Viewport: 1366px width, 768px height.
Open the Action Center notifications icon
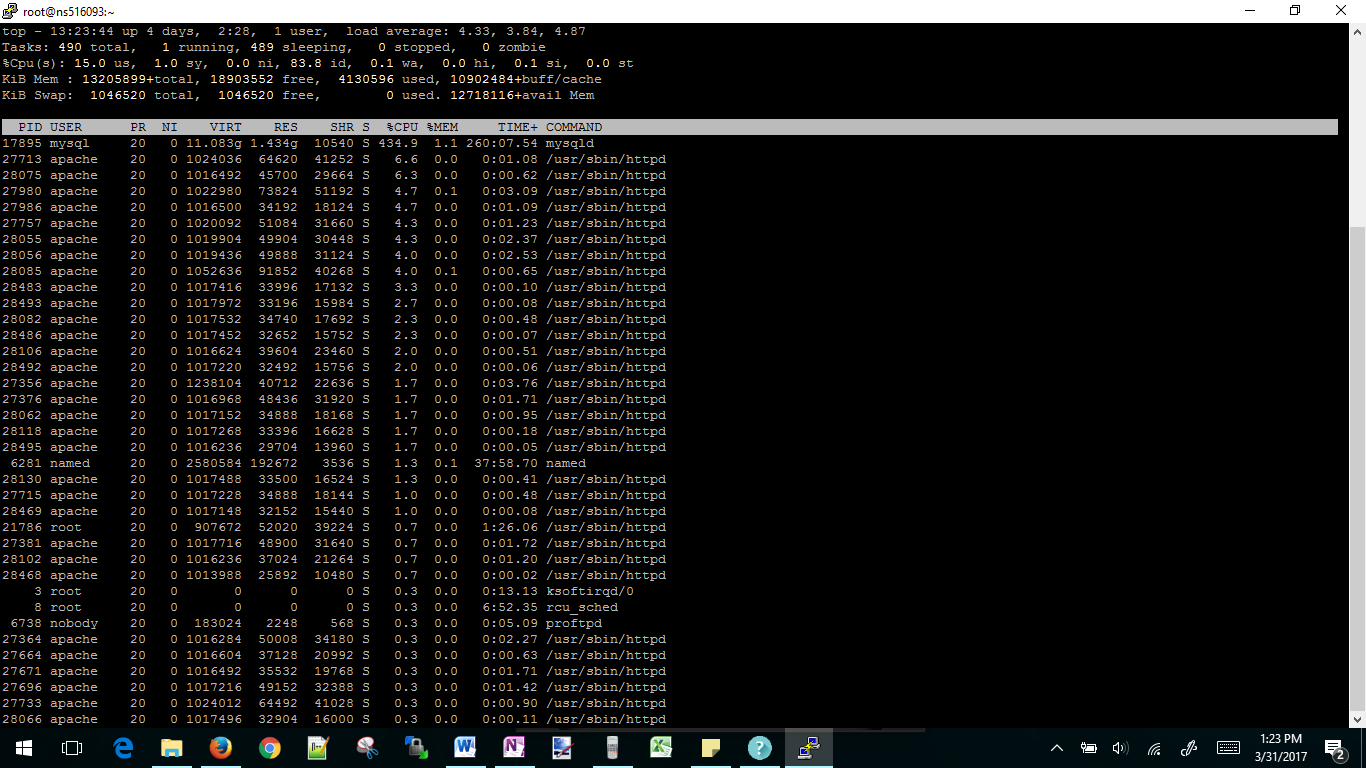pos(1334,748)
